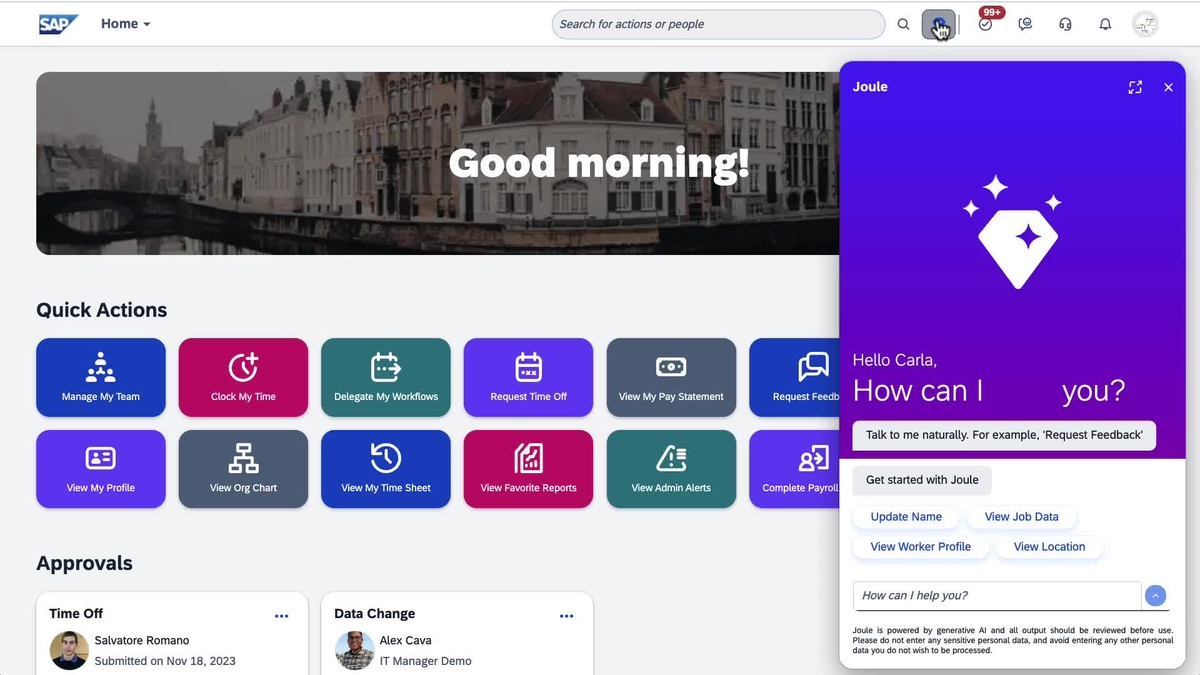Image resolution: width=1200 pixels, height=675 pixels.
Task: Choose the View Worker Profile suggestion
Action: click(x=920, y=547)
